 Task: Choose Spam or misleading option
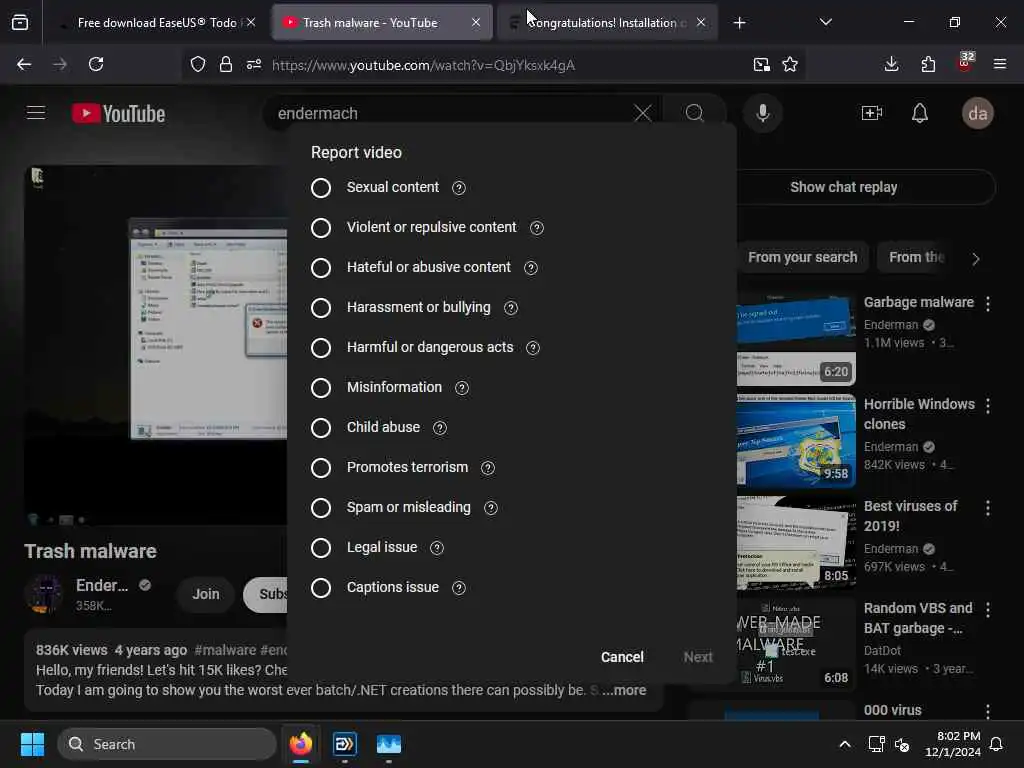click(x=321, y=507)
